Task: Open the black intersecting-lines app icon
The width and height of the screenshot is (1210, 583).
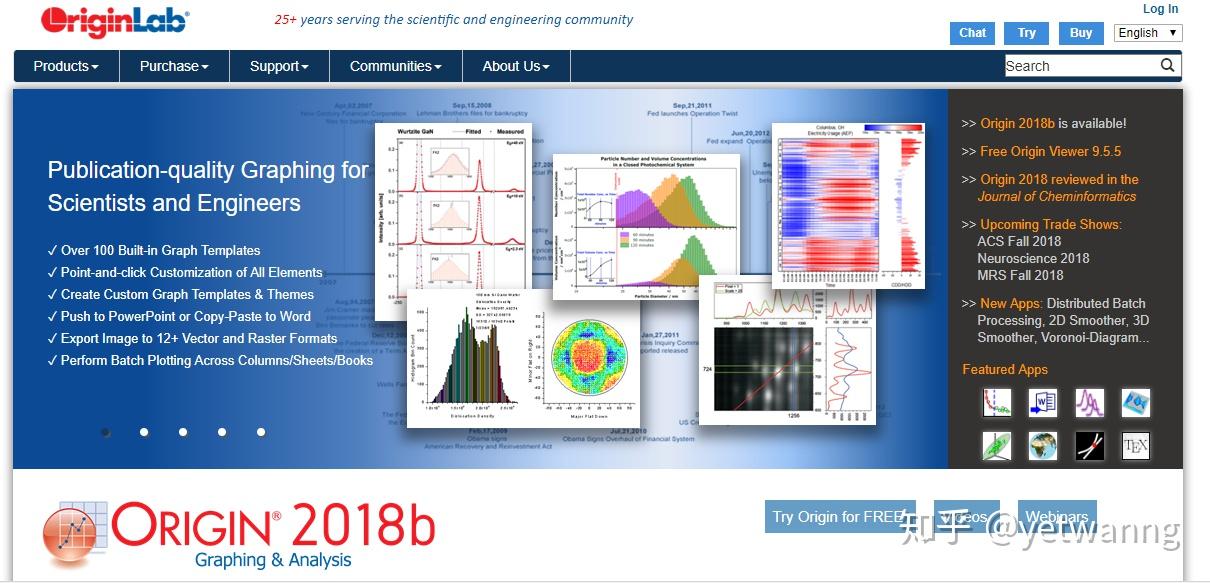Action: click(1090, 446)
